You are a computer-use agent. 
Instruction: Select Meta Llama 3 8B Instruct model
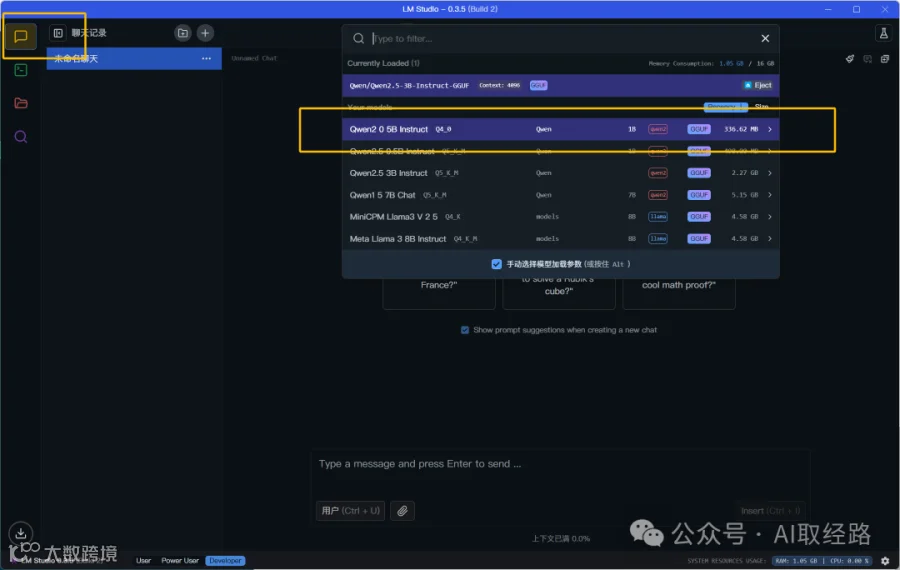(x=561, y=238)
